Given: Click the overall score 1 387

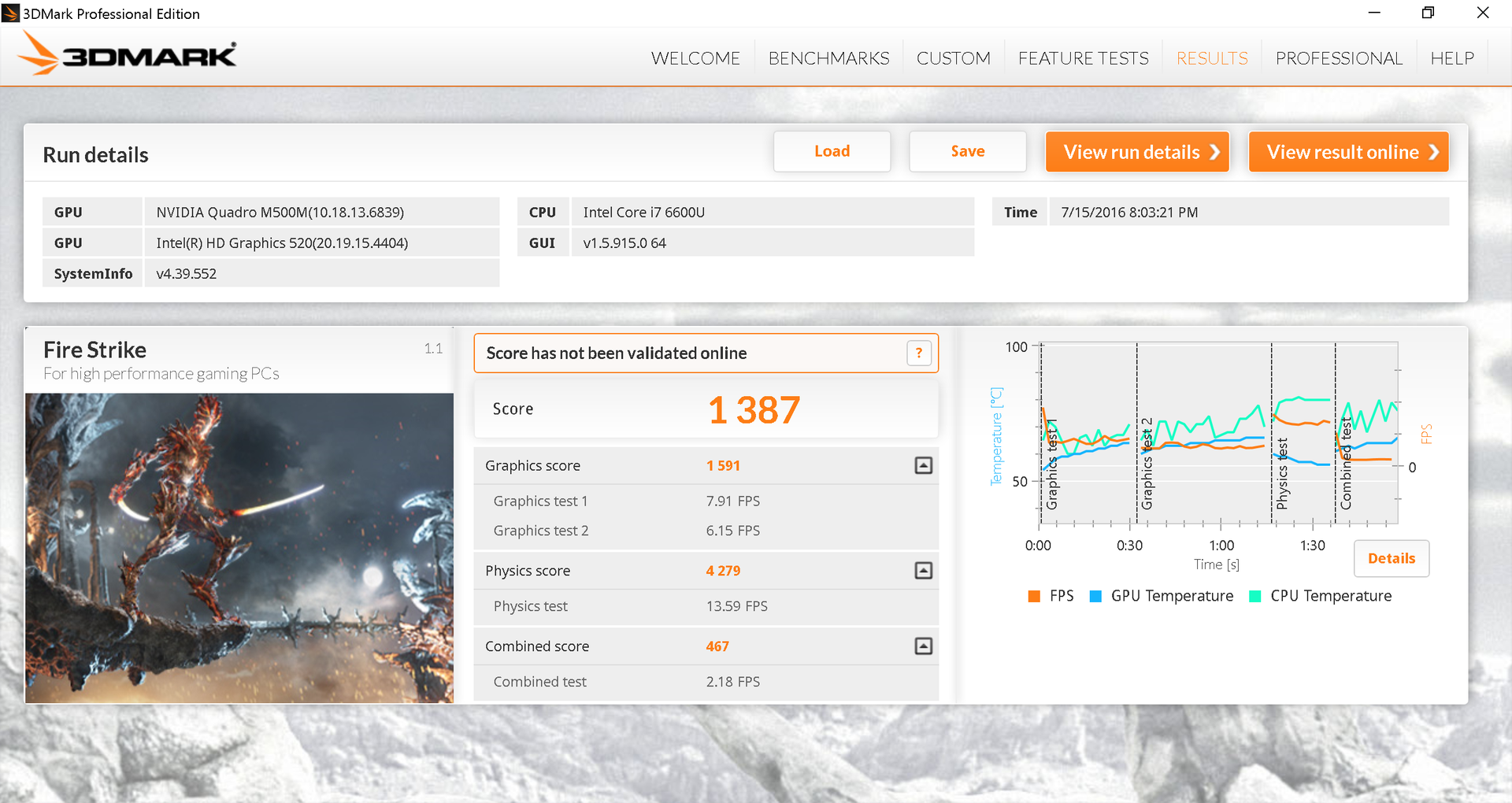Looking at the screenshot, I should [754, 410].
